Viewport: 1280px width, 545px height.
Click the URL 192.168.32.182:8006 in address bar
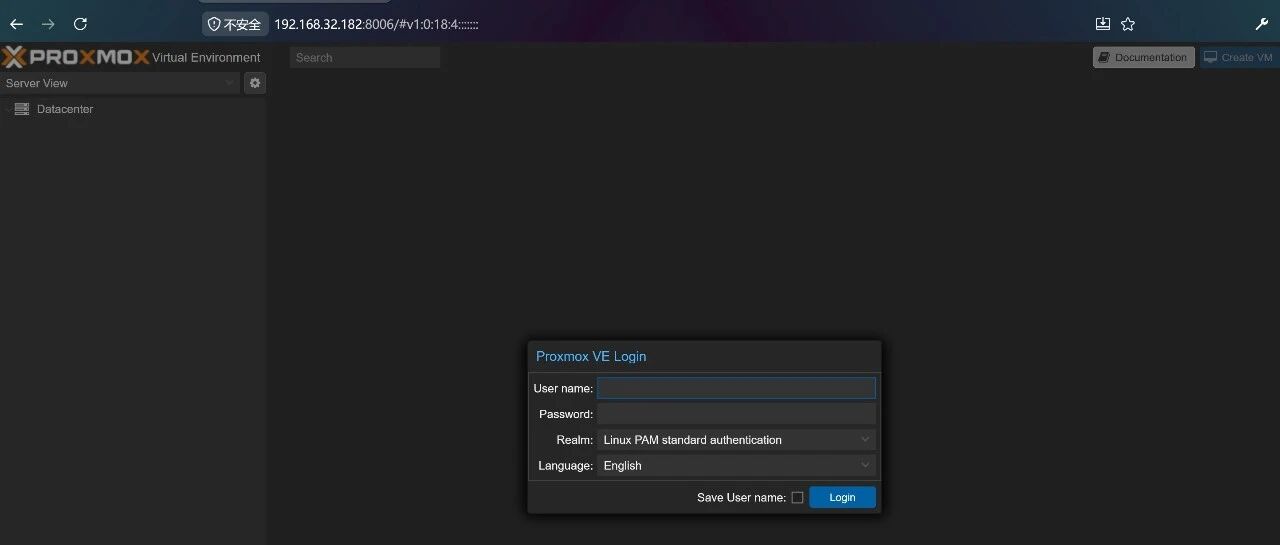click(376, 24)
